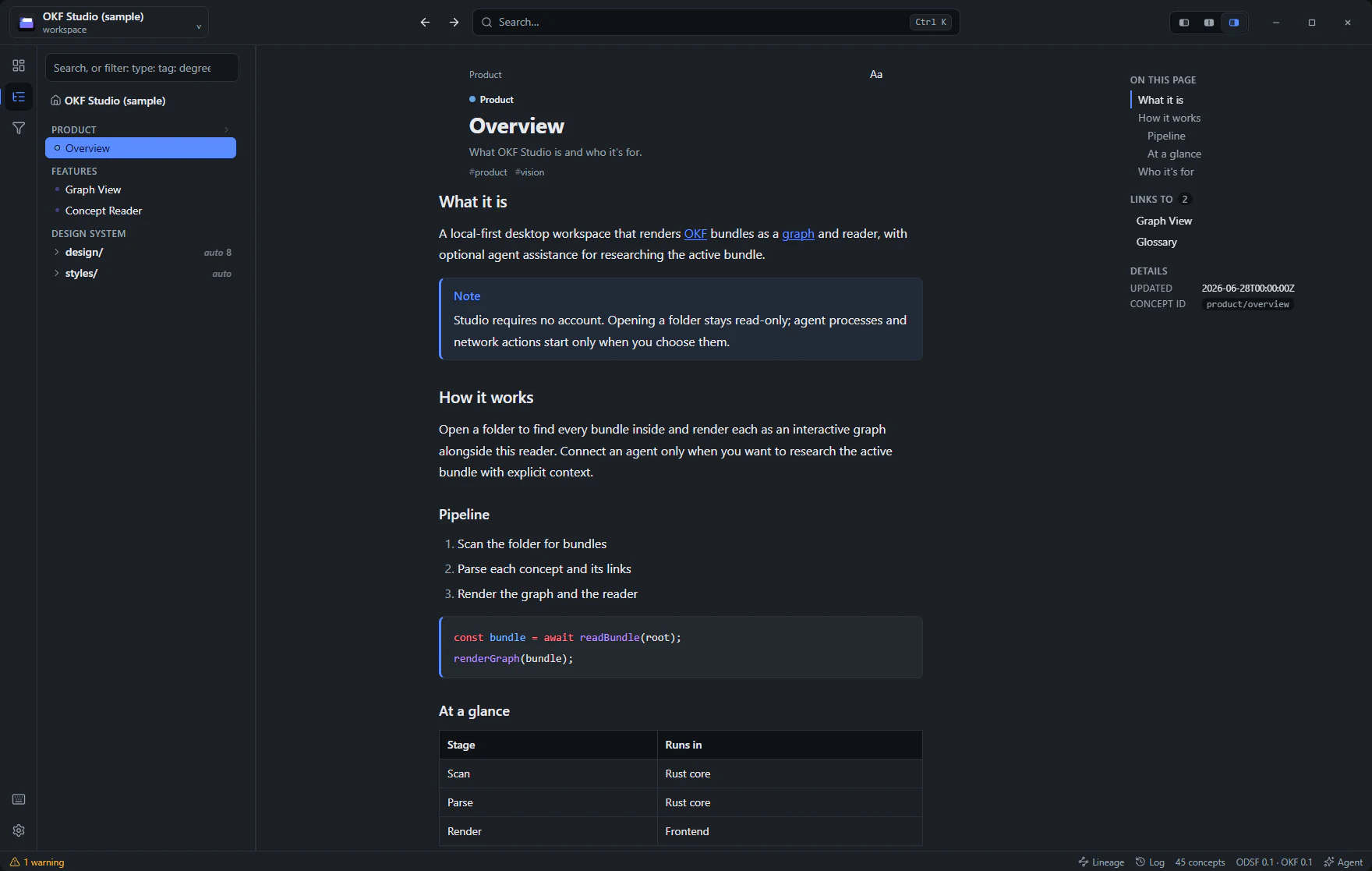Viewport: 1372px width, 871px height.
Task: Open the workspace switcher dropdown arrow
Action: point(199,27)
